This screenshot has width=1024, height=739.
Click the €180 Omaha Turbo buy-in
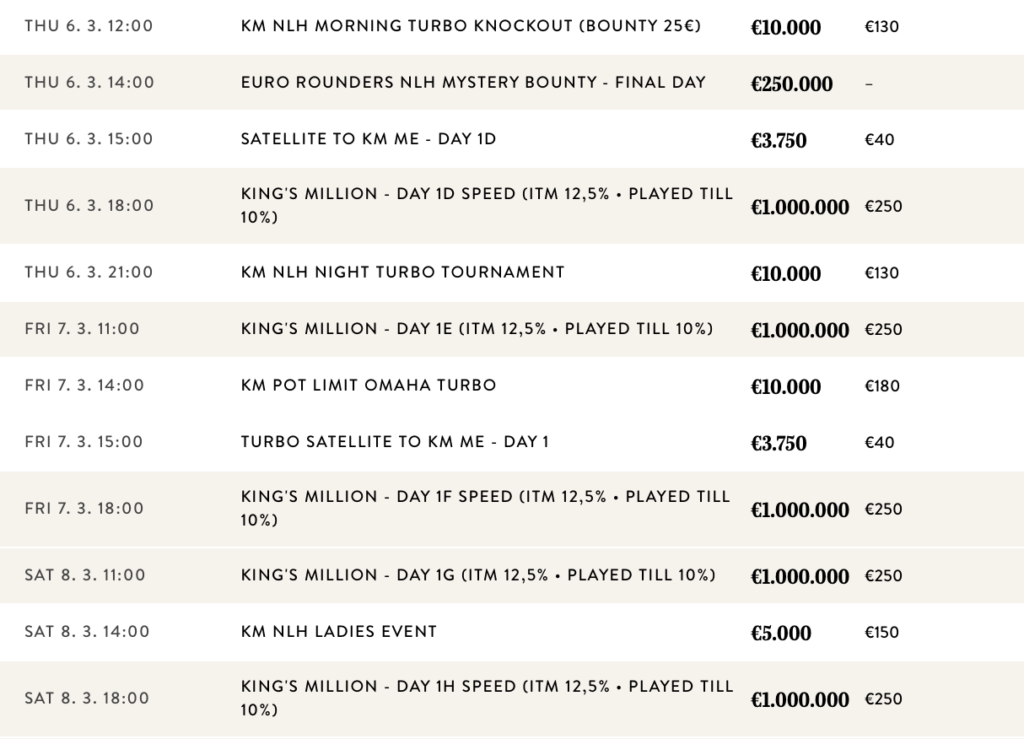[882, 386]
